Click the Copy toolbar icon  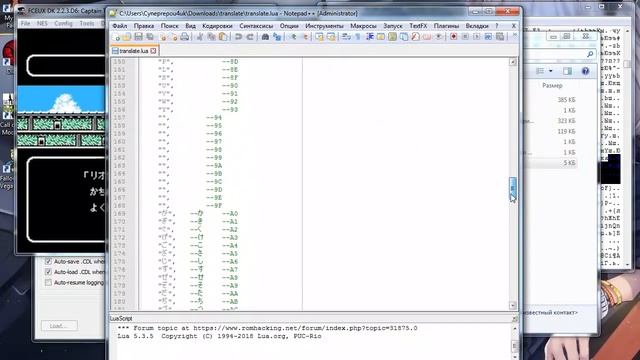pos(211,37)
